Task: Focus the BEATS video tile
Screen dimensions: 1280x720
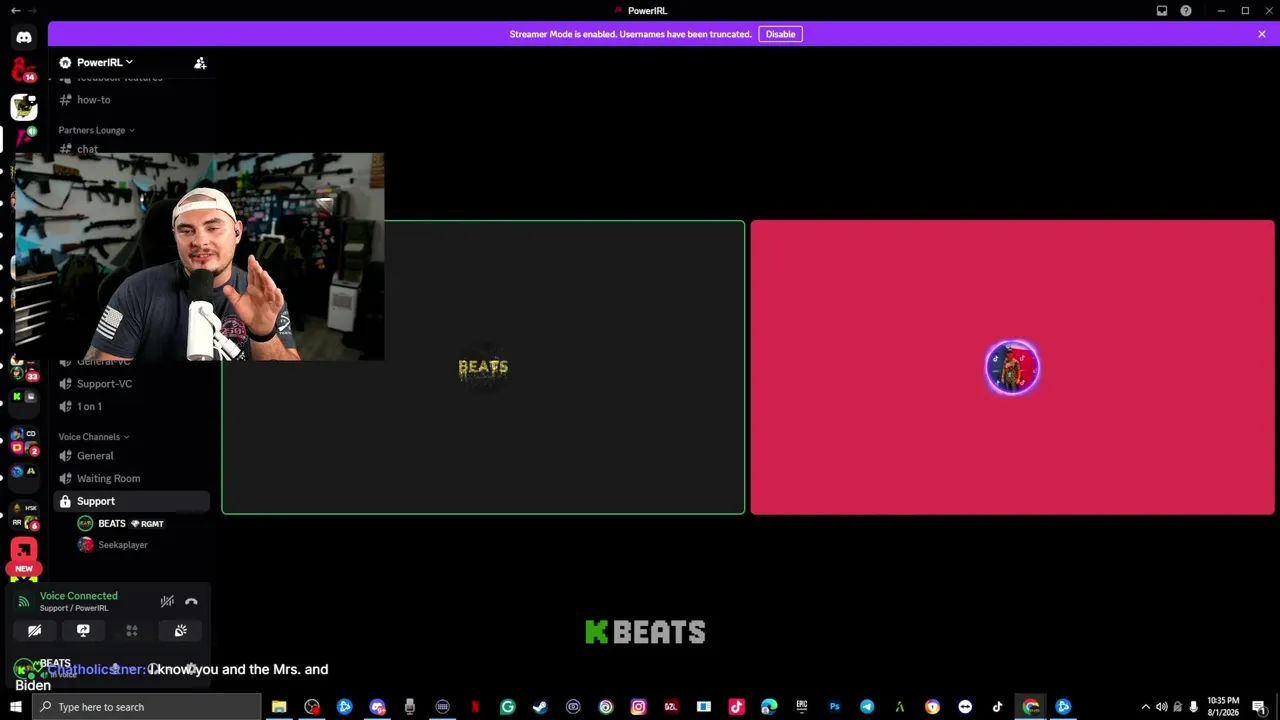Action: (483, 367)
